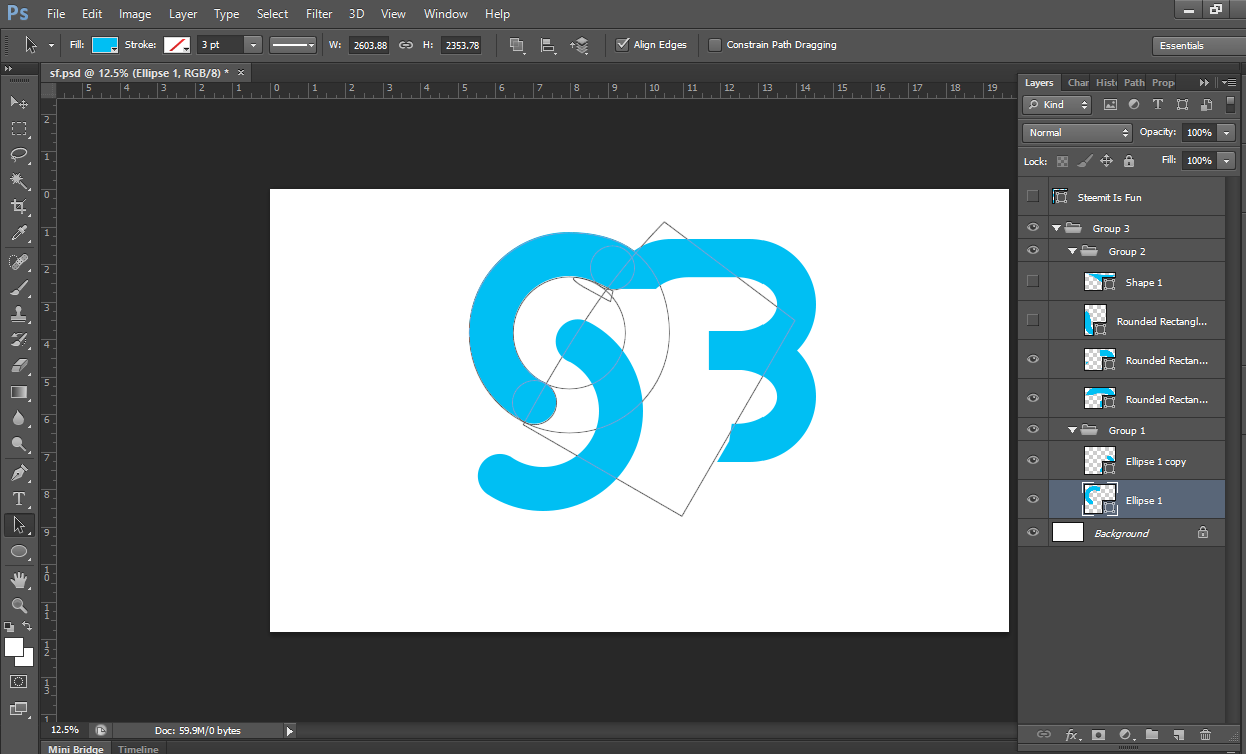Open the Kind filter dropdown

click(1058, 104)
